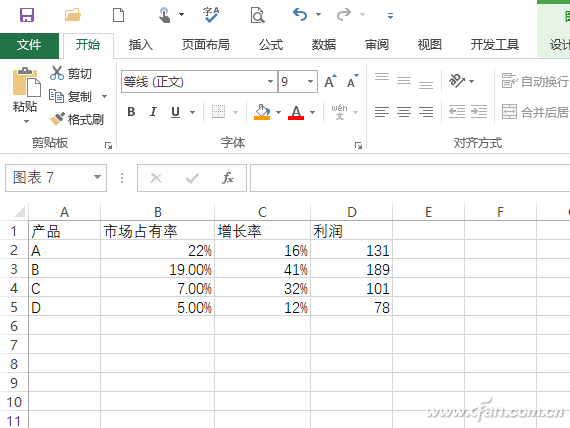Click the touch/mouse mode icon
Image resolution: width=570 pixels, height=428 pixels.
(x=164, y=15)
